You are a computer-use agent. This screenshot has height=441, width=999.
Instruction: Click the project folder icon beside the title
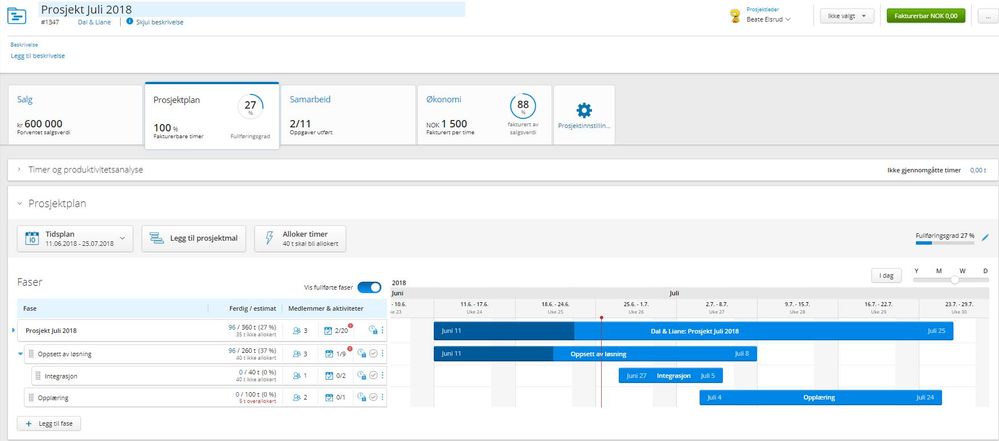tap(17, 16)
